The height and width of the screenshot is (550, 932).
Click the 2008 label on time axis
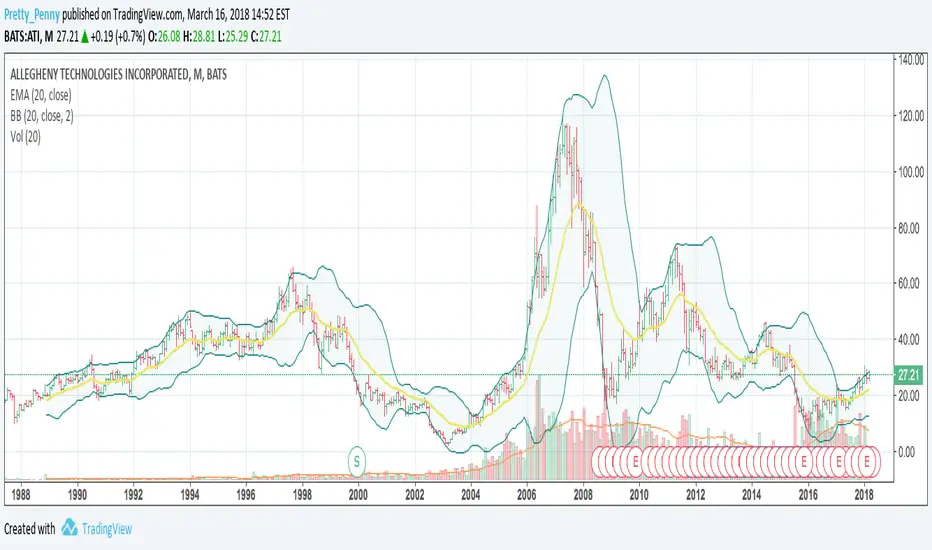tap(583, 495)
